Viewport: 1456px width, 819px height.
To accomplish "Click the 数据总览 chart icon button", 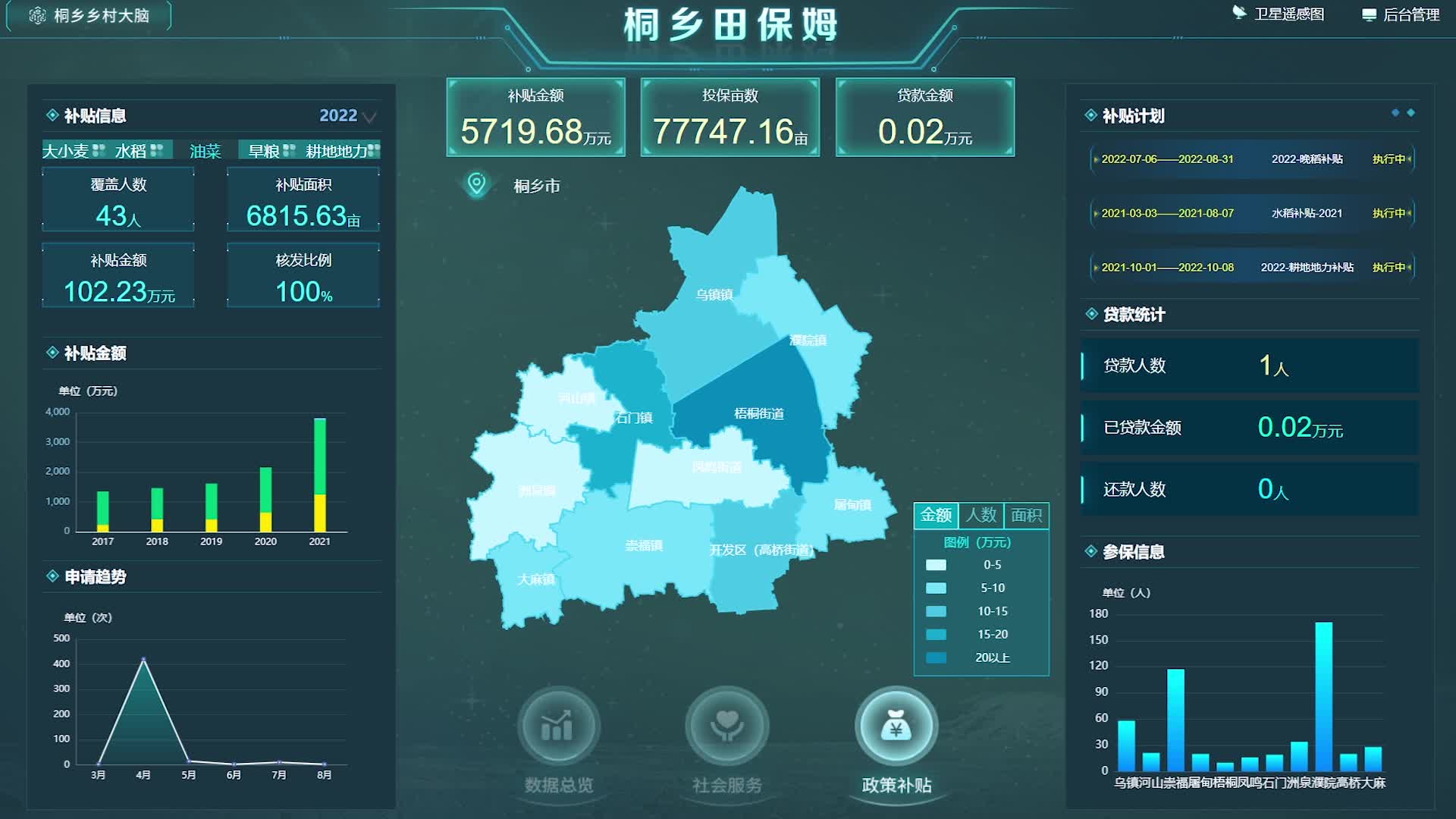I will click(x=558, y=726).
